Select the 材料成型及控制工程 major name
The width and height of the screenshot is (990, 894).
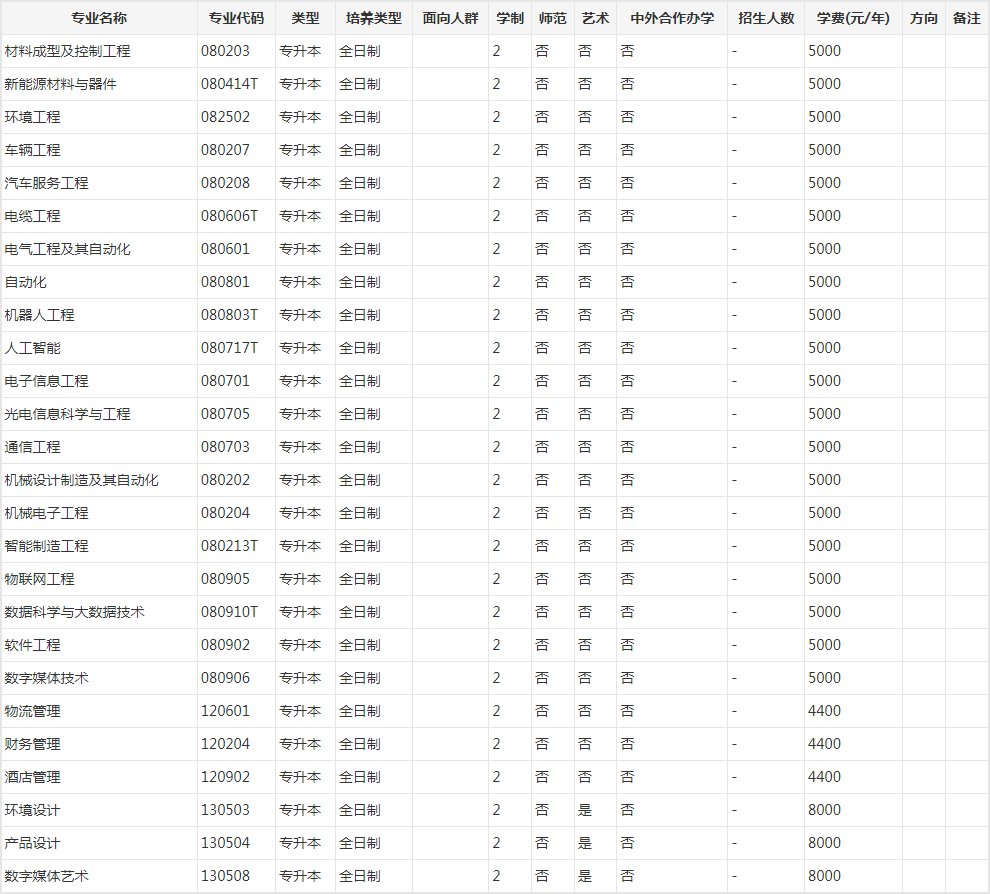tap(68, 51)
